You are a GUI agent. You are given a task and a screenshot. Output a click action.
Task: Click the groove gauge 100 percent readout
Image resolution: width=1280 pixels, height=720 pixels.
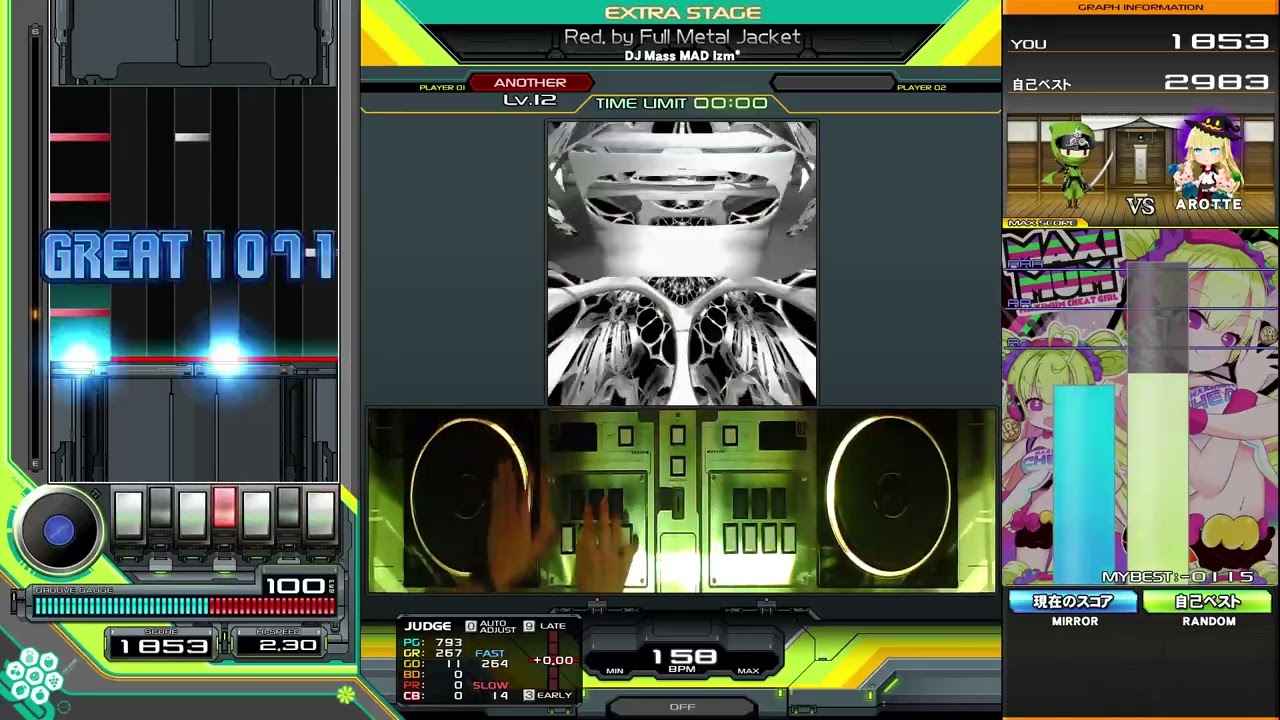pos(296,585)
